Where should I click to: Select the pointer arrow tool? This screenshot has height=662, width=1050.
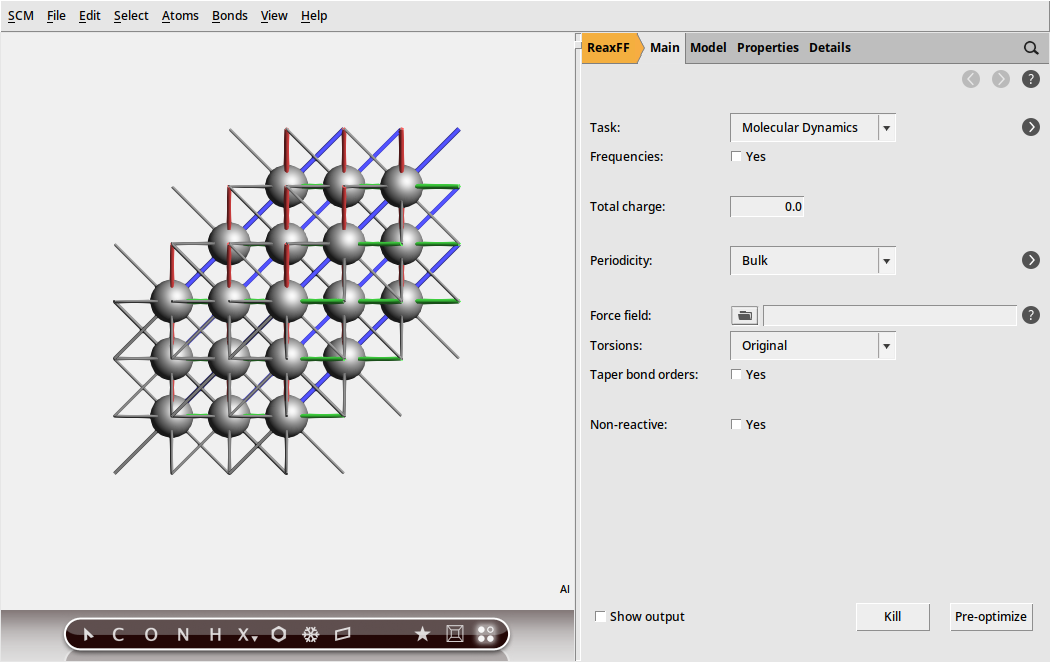pos(88,634)
